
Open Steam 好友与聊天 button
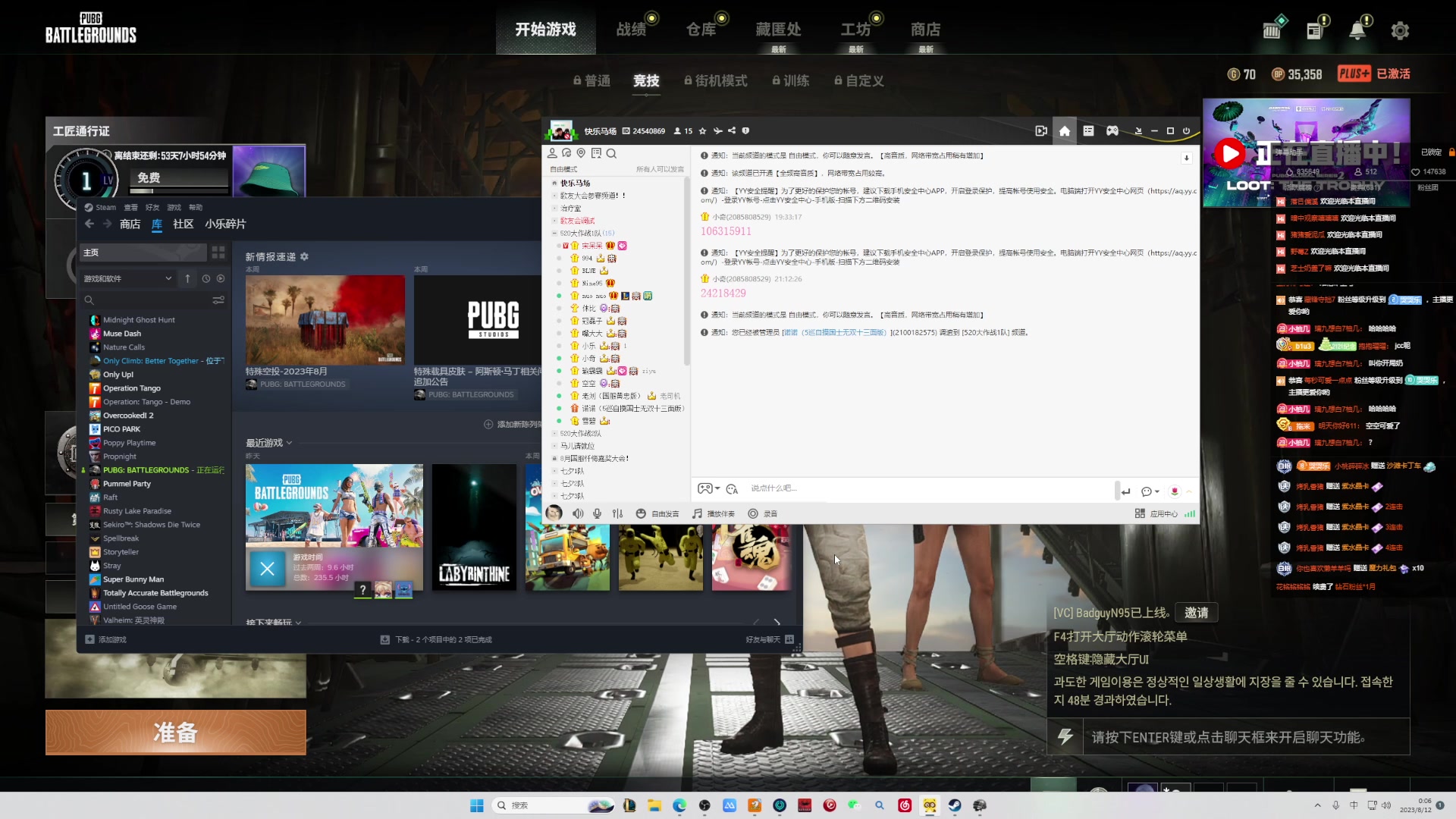pos(770,639)
